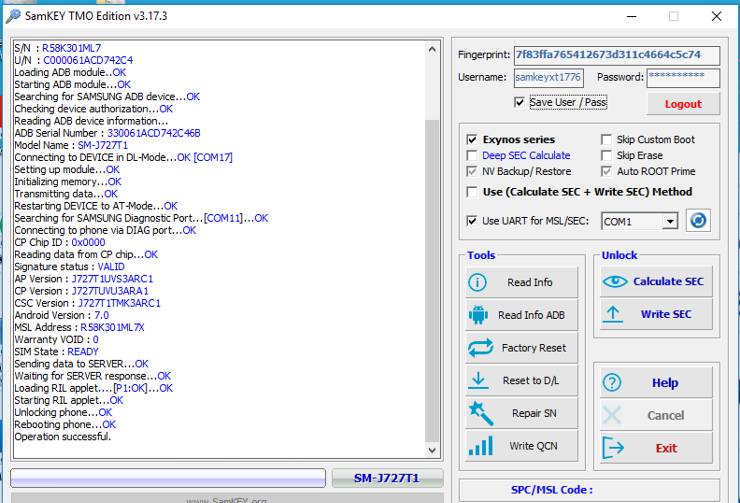
Task: Click the 'CSC Version : J727T1TMK3ARC1' log line
Action: pos(87,303)
